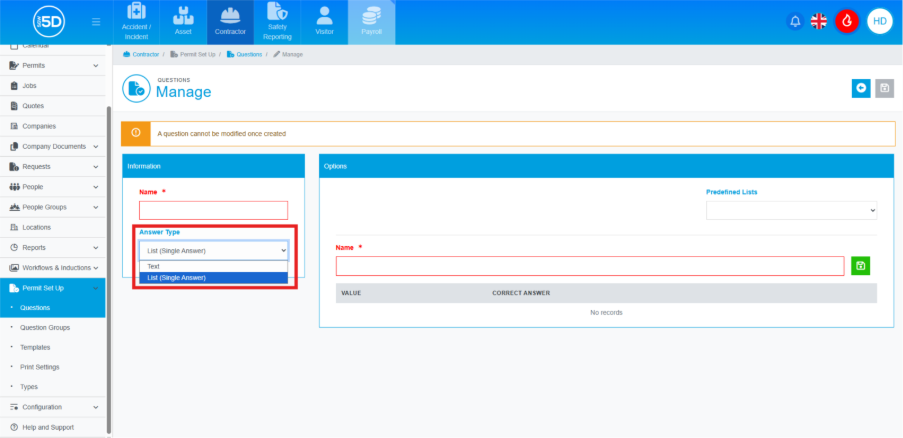The image size is (903, 438).
Task: Click the sidebar vertical scrollbar
Action: tap(109, 269)
